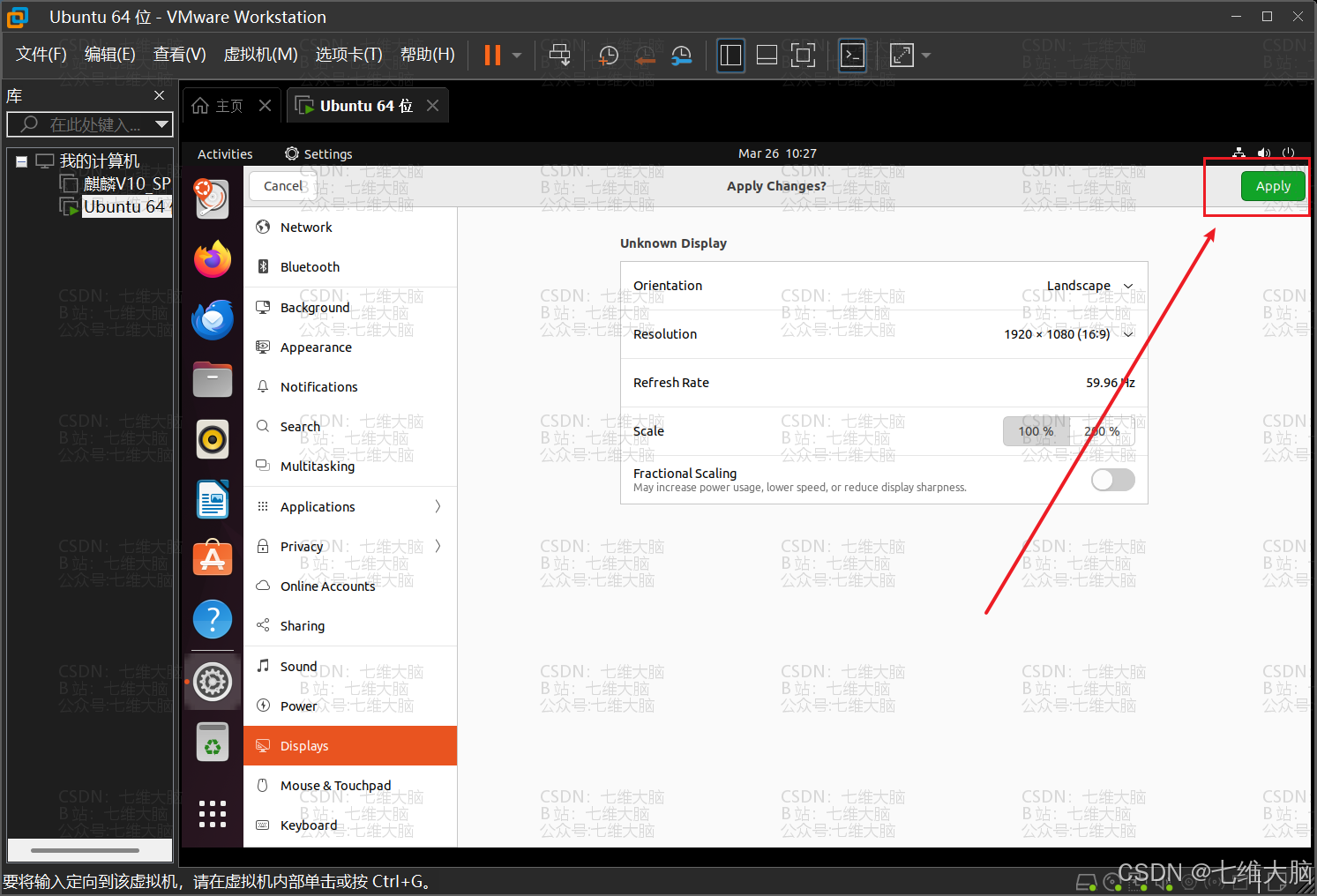
Task: Open Files manager from the dock
Action: [x=213, y=380]
